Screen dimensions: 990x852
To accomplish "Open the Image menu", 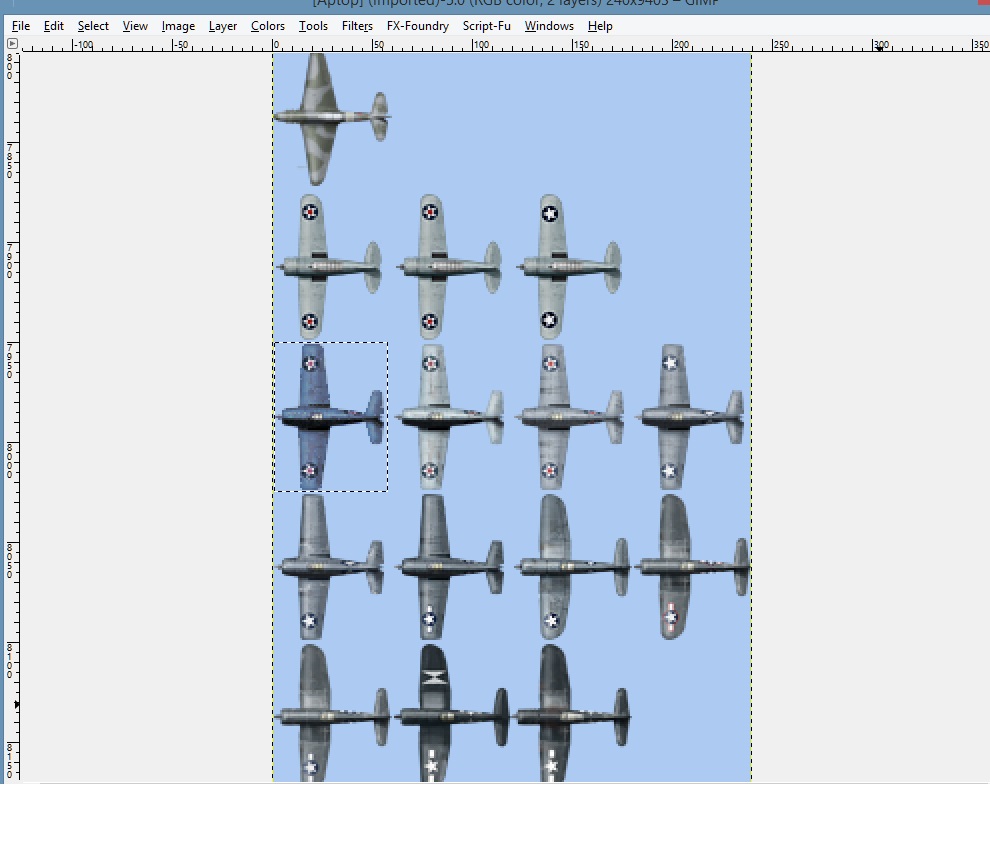I will click(178, 26).
